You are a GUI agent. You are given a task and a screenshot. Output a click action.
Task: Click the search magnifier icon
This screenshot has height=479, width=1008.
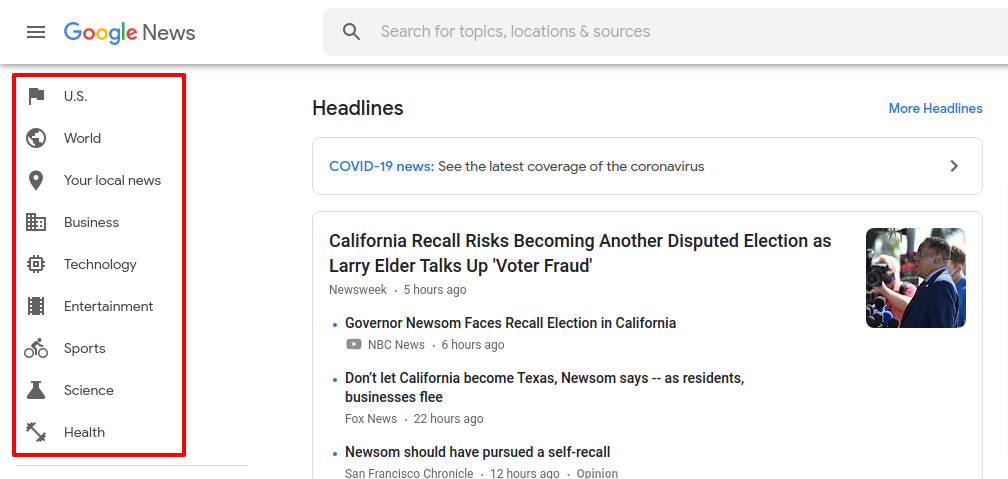[x=352, y=32]
